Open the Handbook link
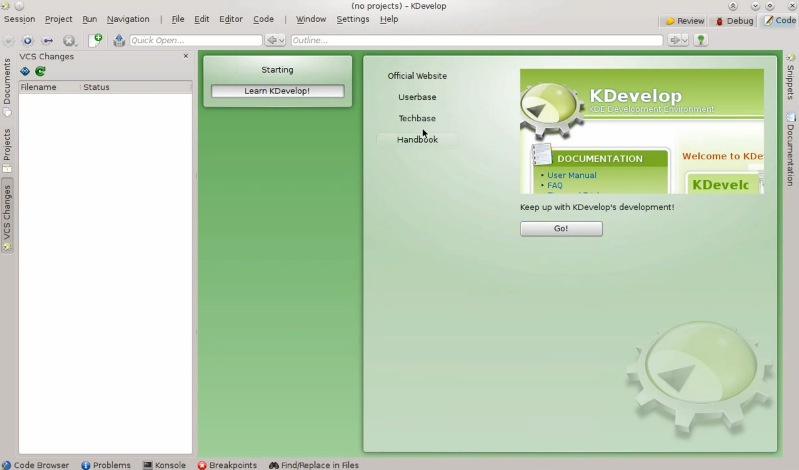 (x=417, y=140)
